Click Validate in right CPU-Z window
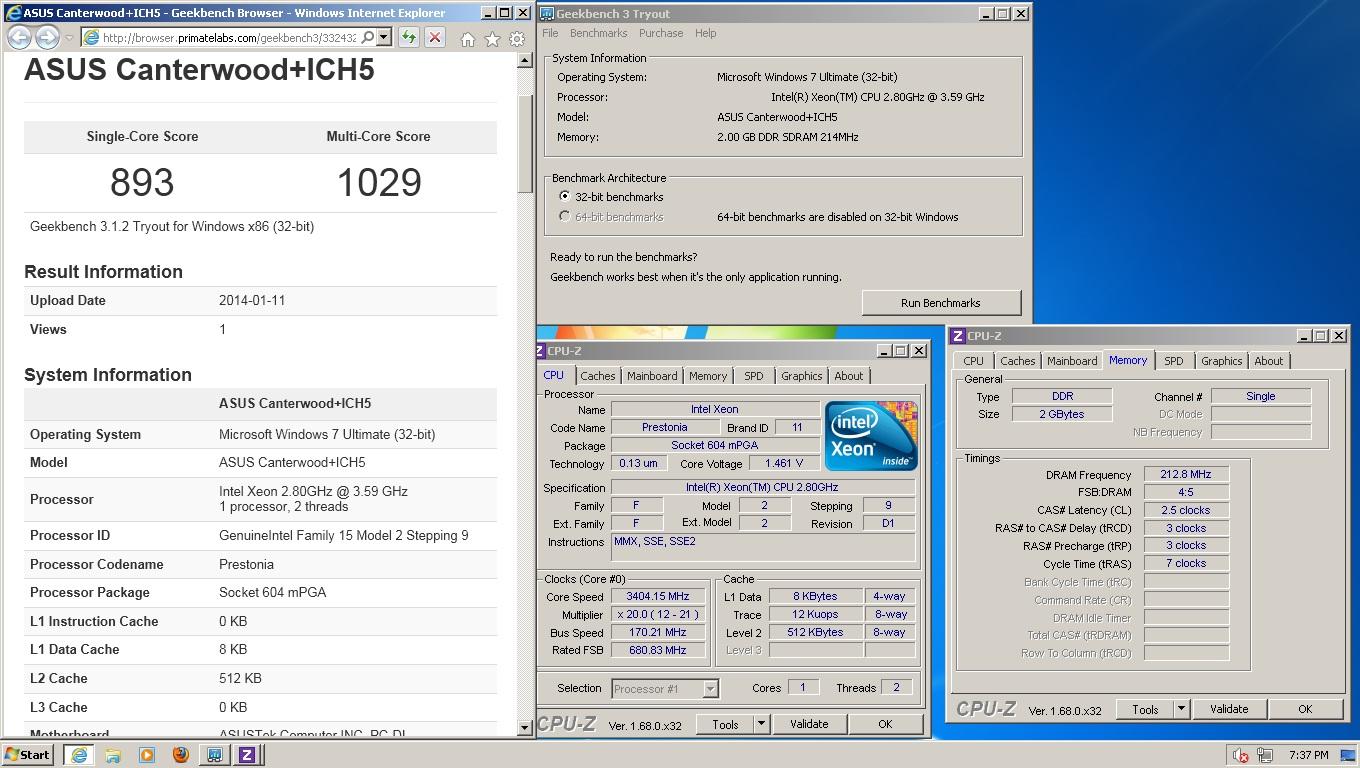The image size is (1360, 768). pyautogui.click(x=1228, y=709)
